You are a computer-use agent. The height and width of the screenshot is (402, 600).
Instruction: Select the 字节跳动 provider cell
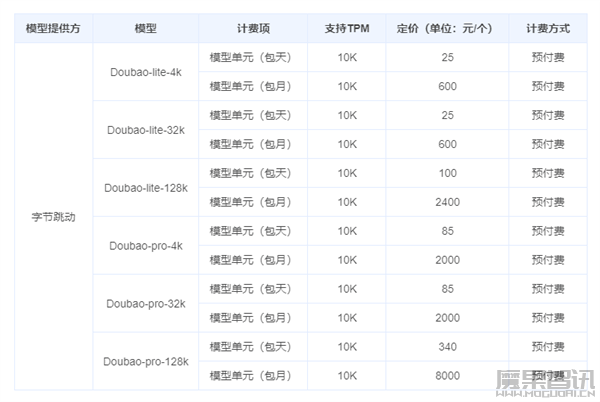(53, 217)
